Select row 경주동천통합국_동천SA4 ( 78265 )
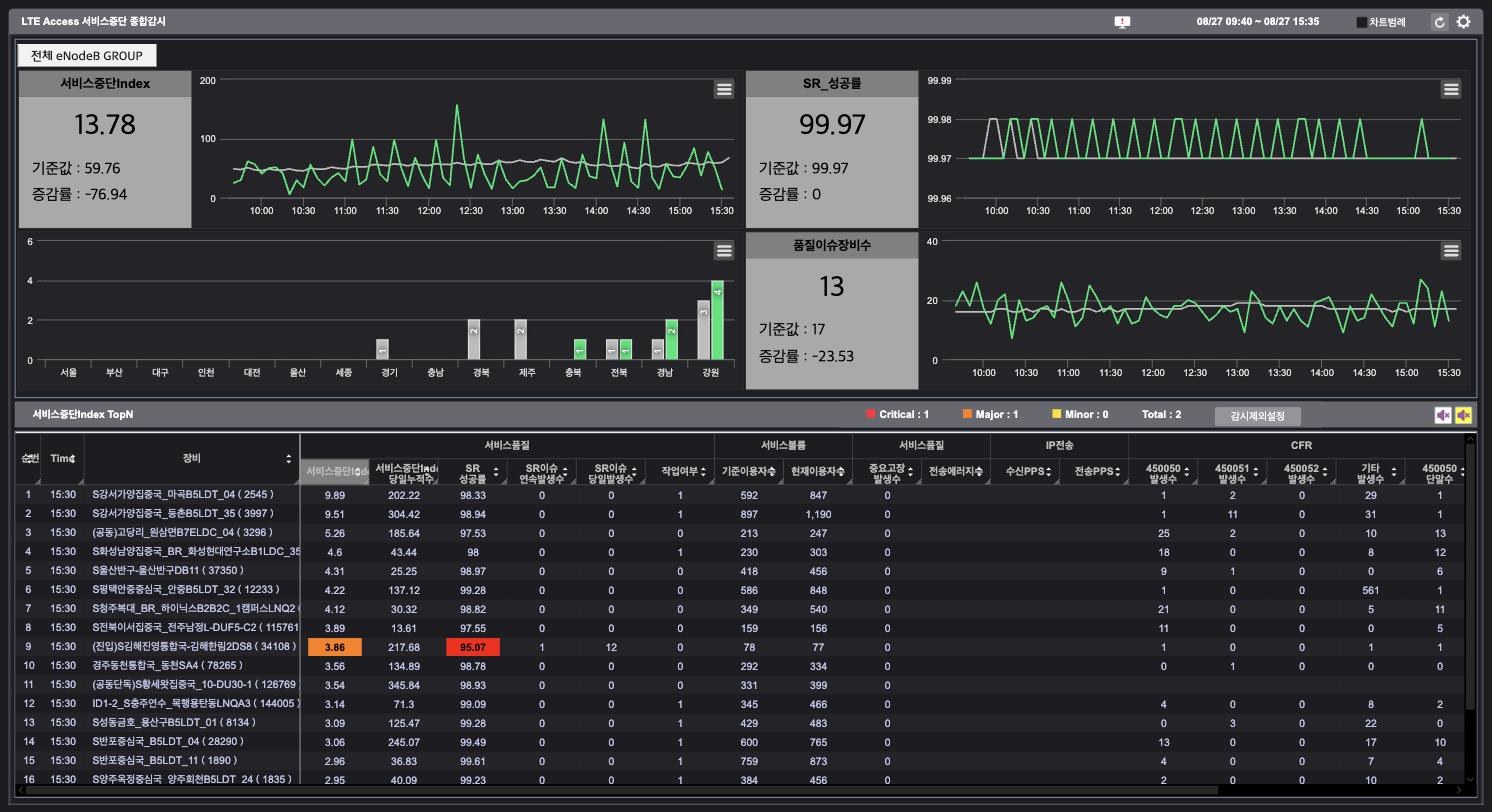This screenshot has width=1492, height=812. (740, 666)
